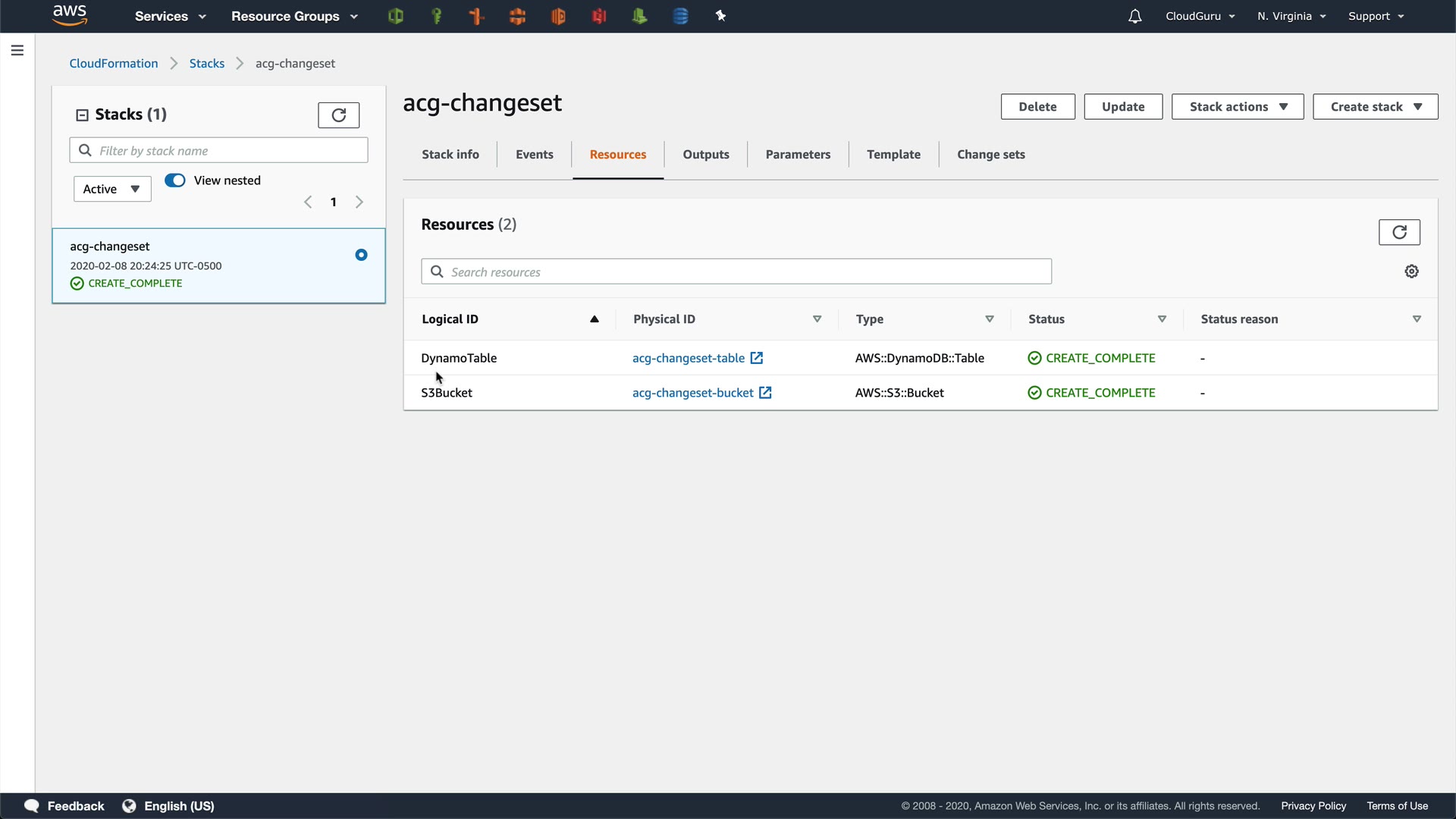This screenshot has height=819, width=1456.
Task: Expand the Stack actions dropdown
Action: (x=1237, y=107)
